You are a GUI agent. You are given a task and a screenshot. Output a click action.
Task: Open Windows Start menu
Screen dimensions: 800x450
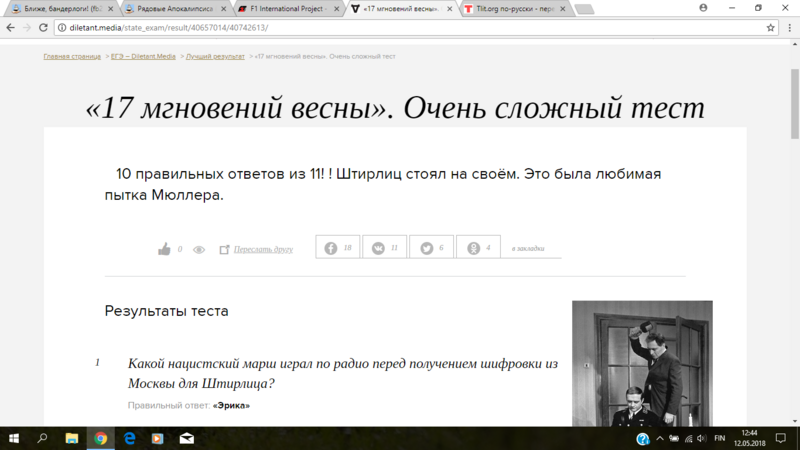click(x=14, y=438)
